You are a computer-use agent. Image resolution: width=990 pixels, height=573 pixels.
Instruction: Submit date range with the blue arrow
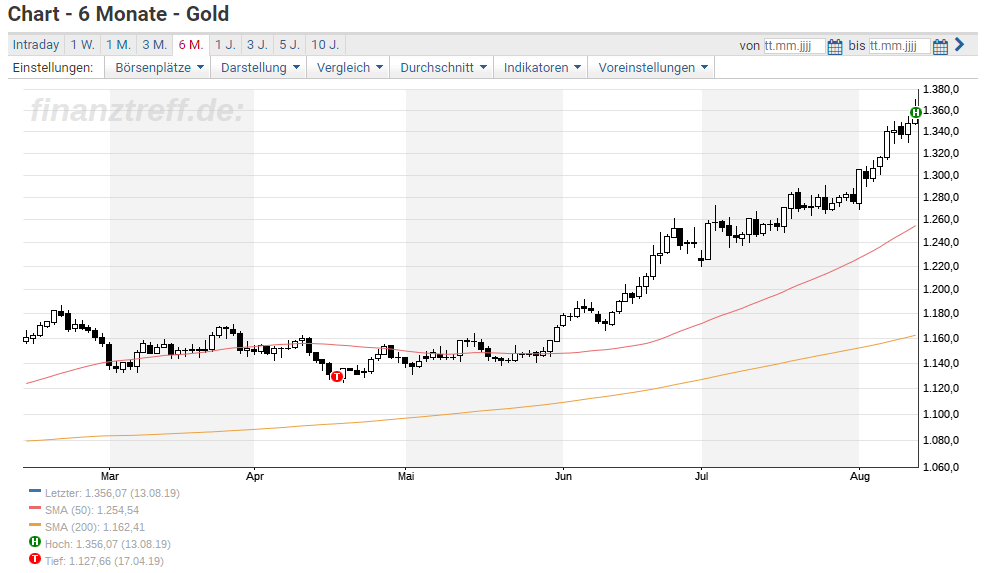960,44
